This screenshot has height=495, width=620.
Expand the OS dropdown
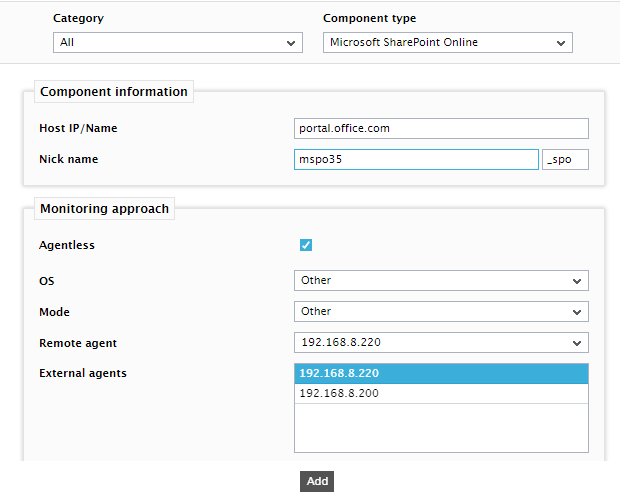click(441, 281)
